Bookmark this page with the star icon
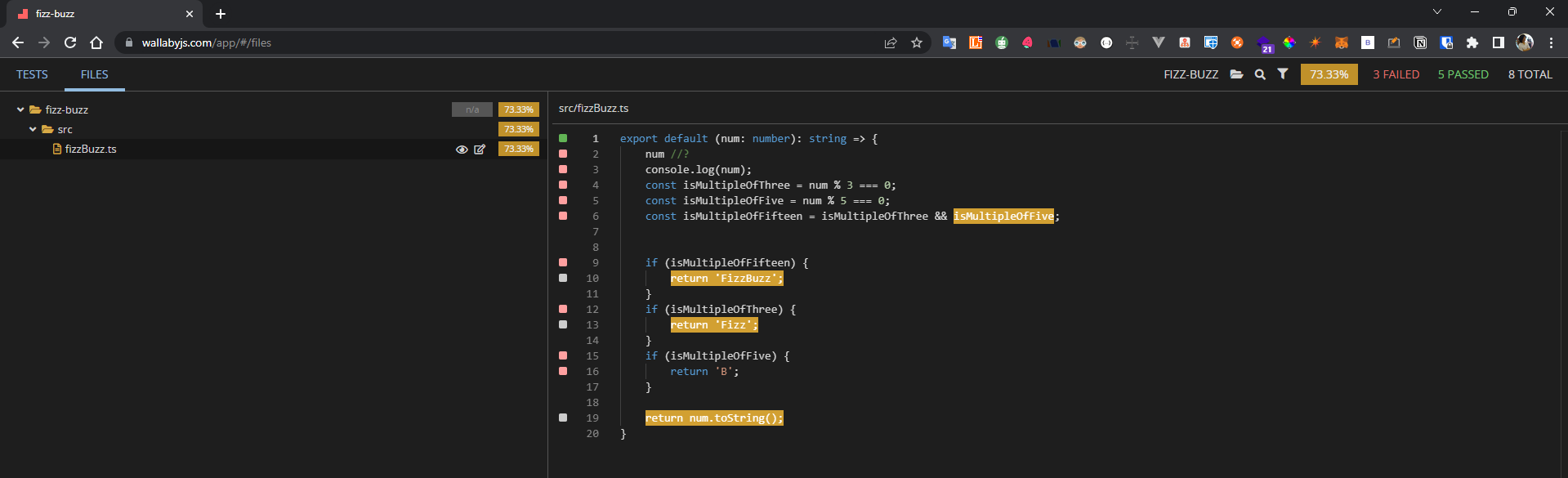Viewport: 1568px width, 478px height. 917,42
